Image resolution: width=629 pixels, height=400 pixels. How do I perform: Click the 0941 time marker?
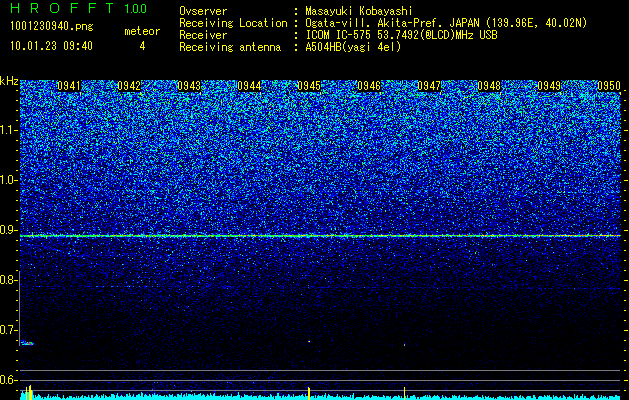point(69,86)
